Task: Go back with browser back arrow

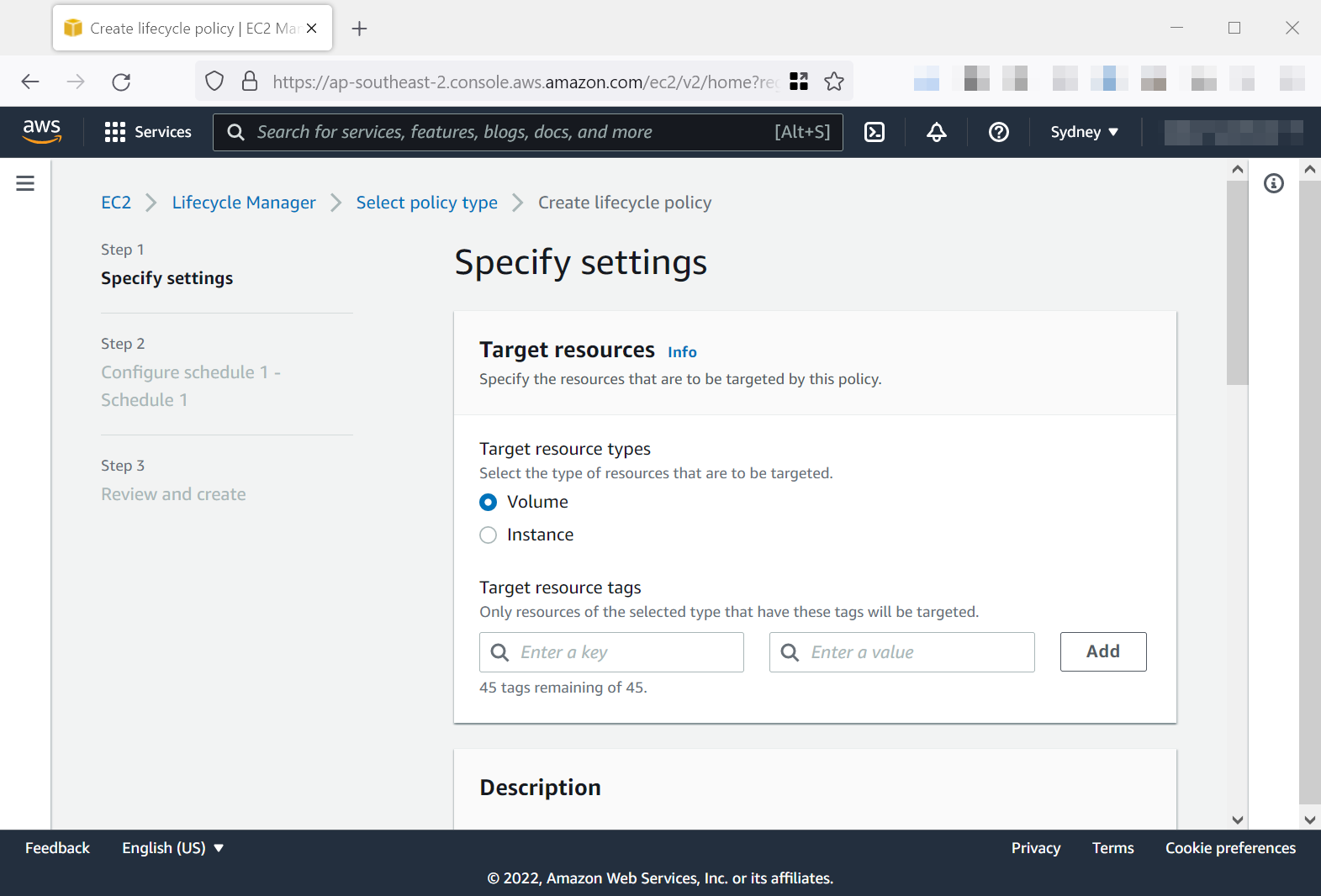Action: point(30,82)
